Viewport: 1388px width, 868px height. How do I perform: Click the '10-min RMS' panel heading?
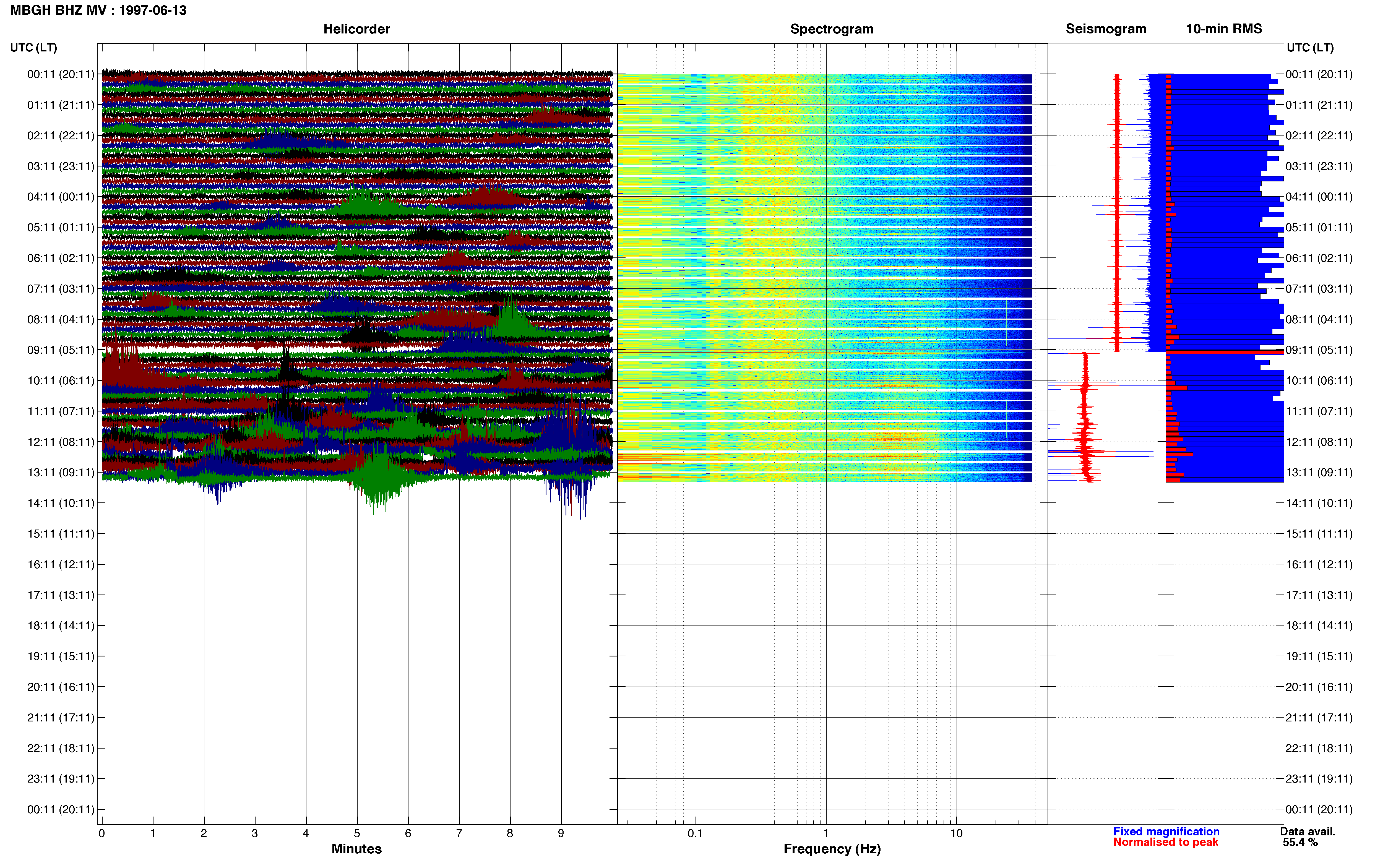pos(1224,29)
